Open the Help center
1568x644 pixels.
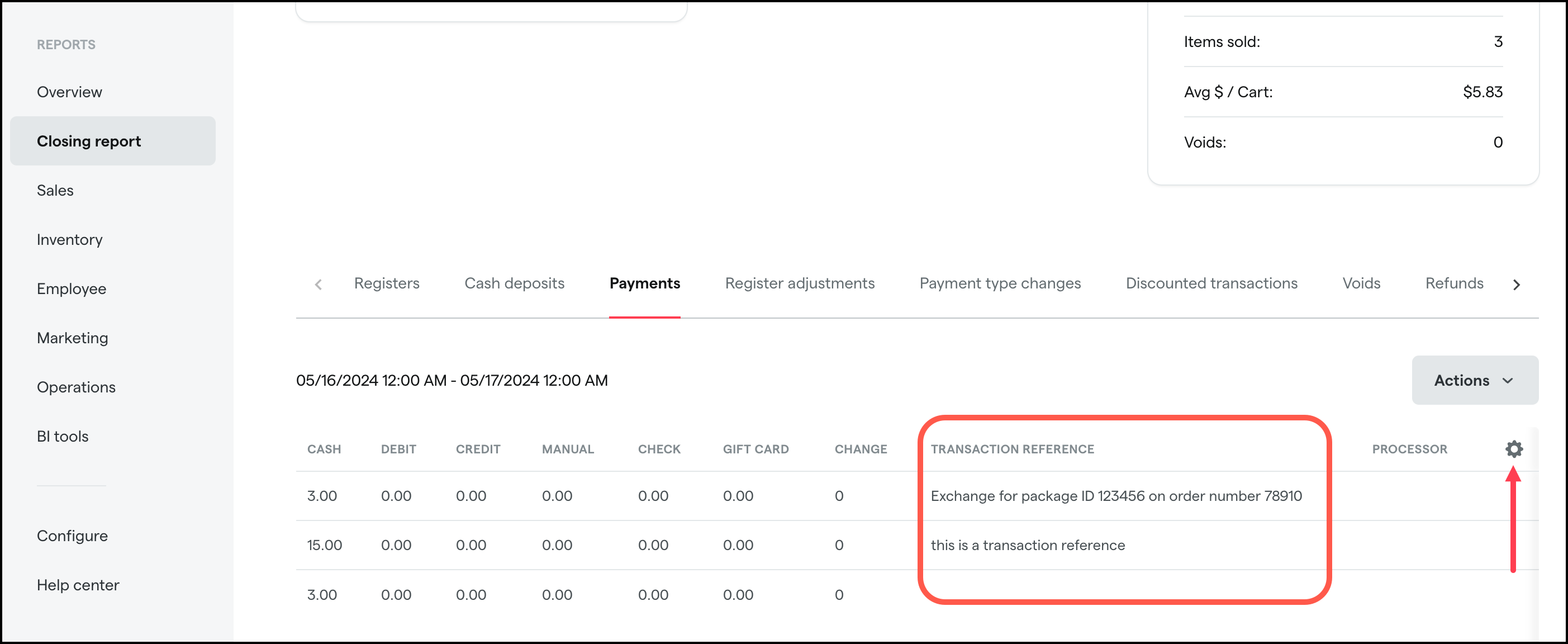(x=78, y=584)
